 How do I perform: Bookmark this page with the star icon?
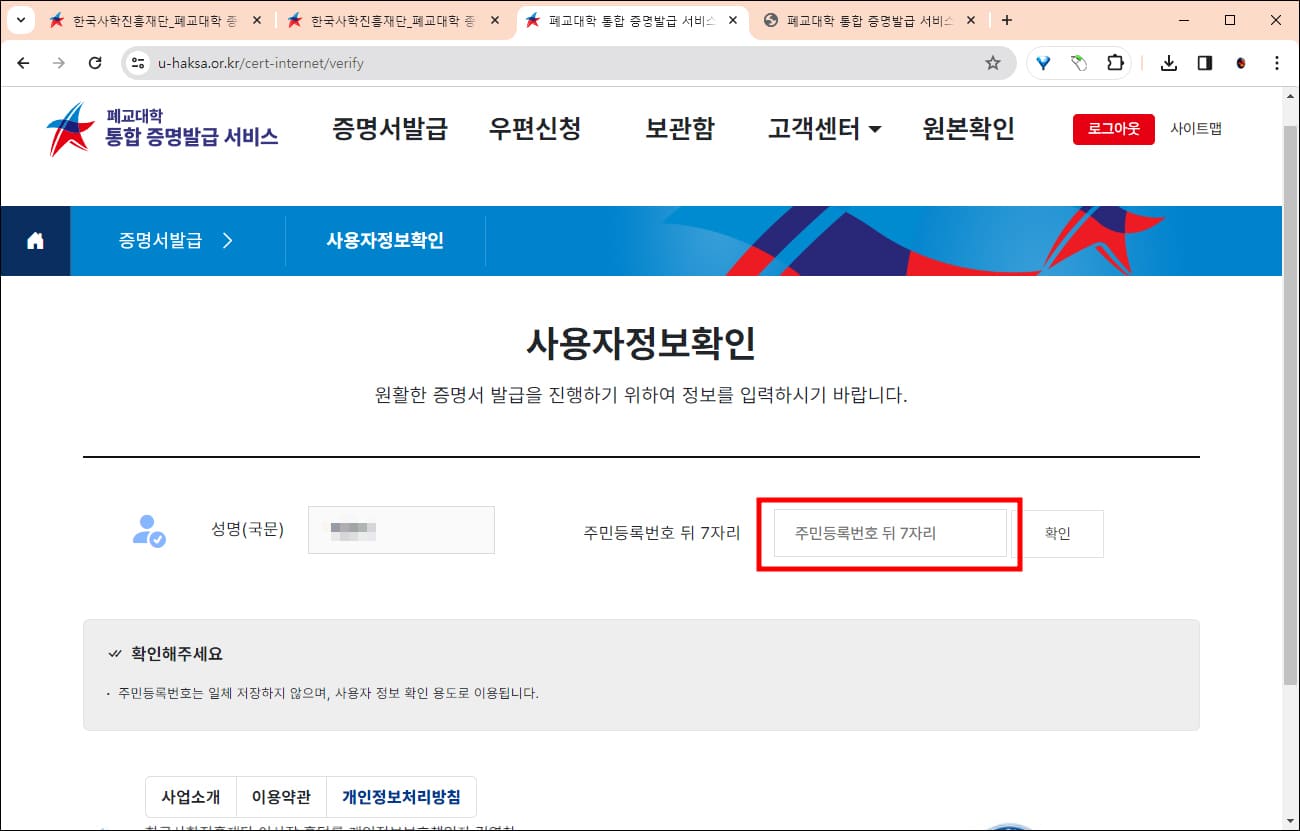(x=992, y=63)
